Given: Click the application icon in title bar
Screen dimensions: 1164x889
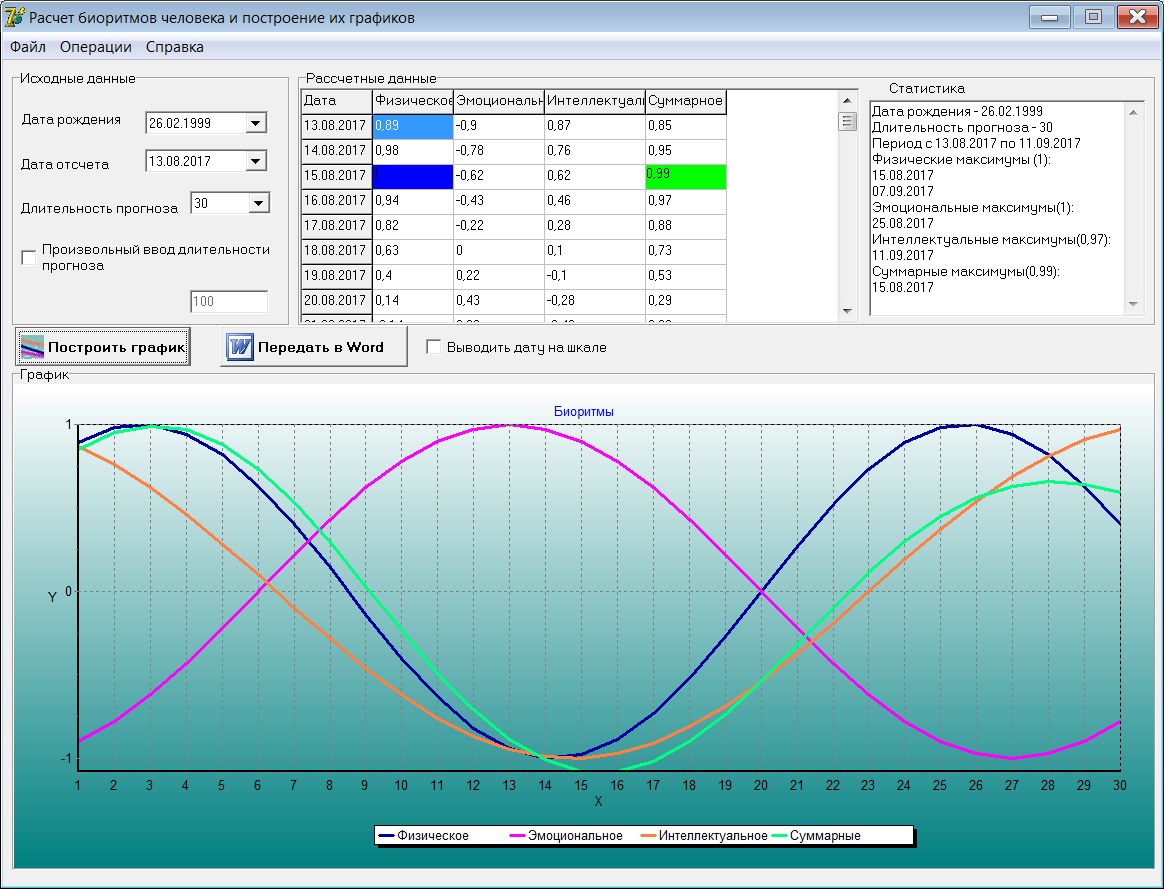Looking at the screenshot, I should tap(14, 17).
